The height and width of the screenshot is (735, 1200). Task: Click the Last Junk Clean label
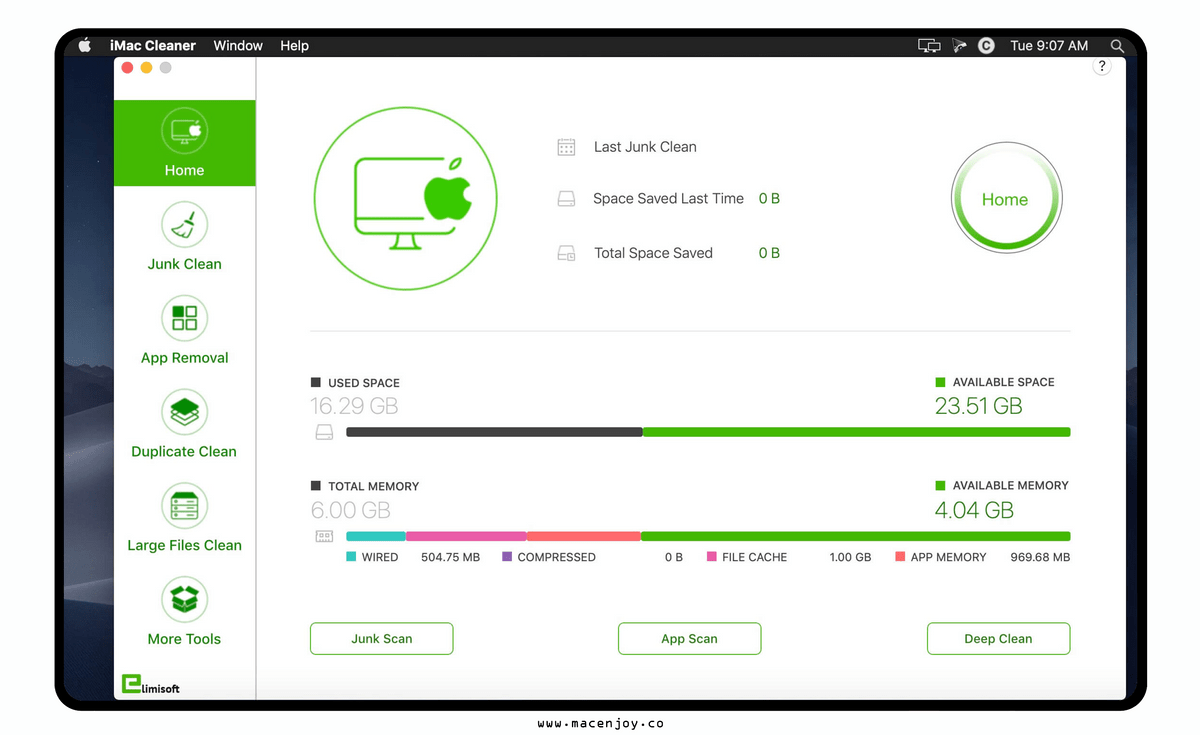click(x=645, y=147)
